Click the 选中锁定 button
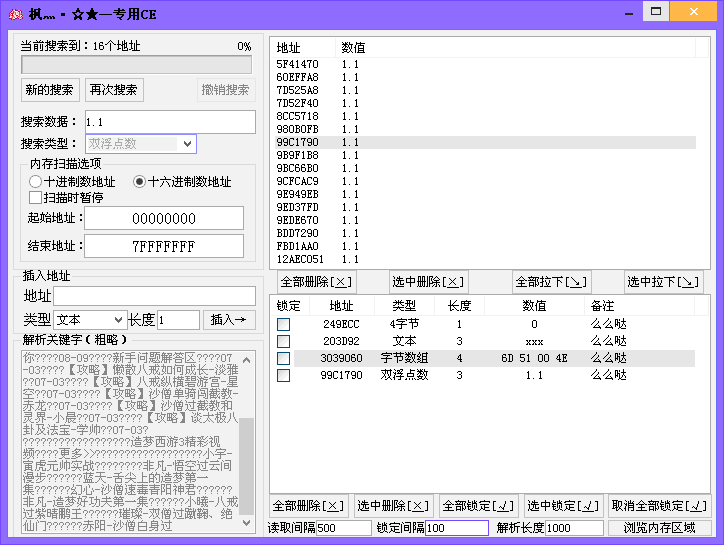724x545 pixels. pyautogui.click(x=563, y=506)
